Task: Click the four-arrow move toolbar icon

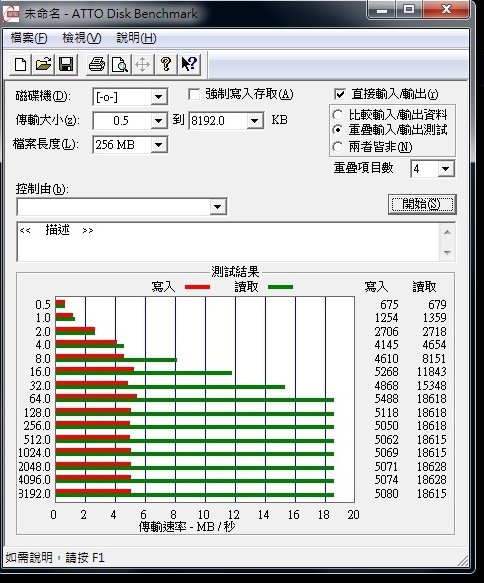Action: point(143,64)
